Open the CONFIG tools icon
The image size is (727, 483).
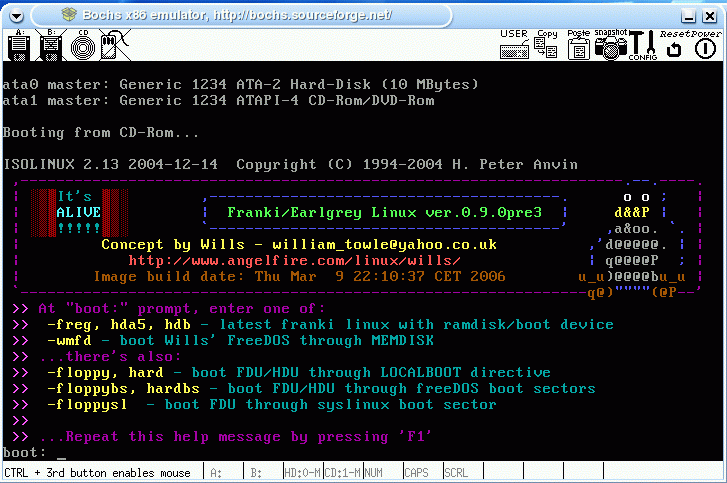pos(643,45)
